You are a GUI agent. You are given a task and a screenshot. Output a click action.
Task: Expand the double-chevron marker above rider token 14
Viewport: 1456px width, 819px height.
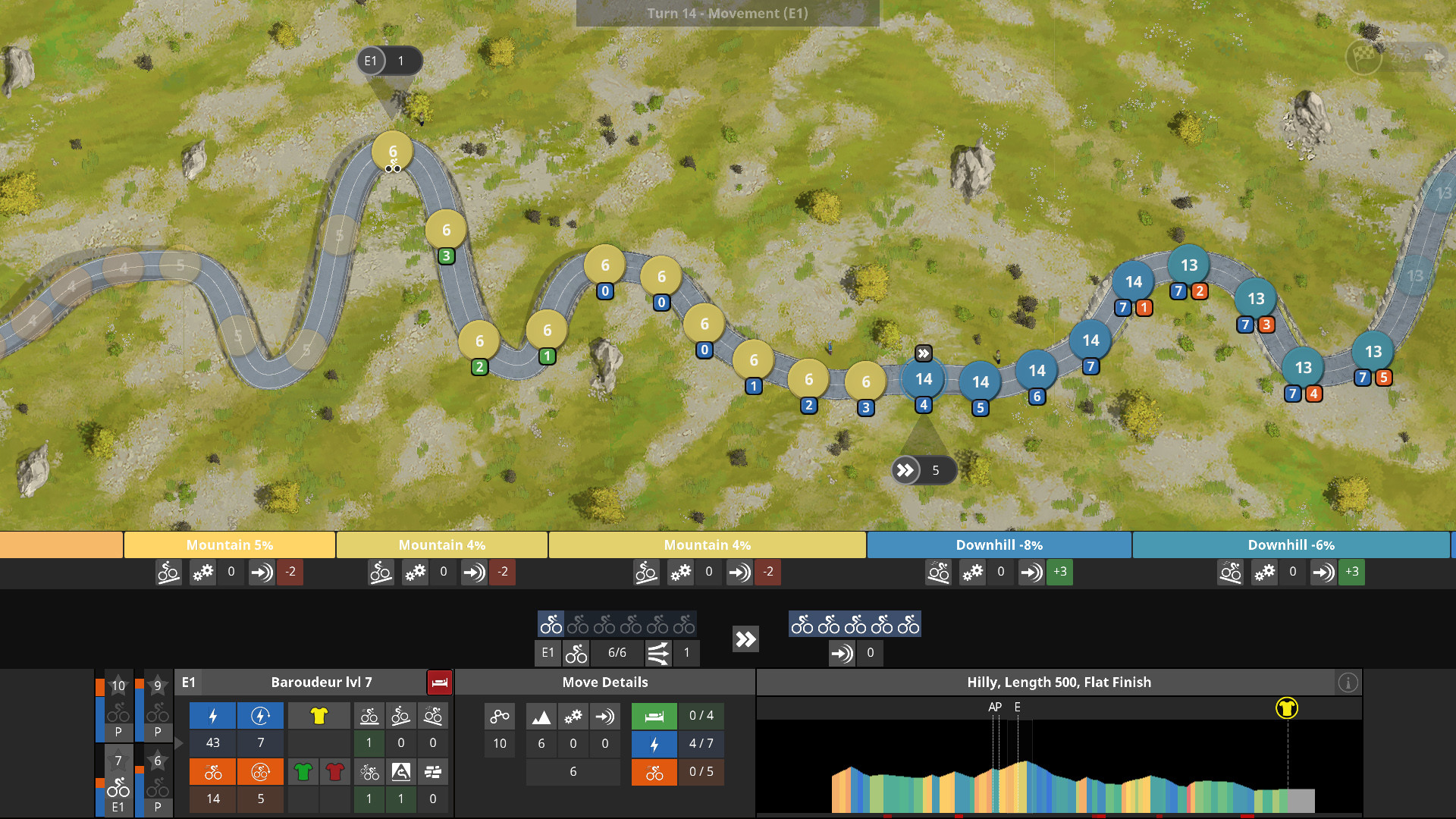pyautogui.click(x=923, y=353)
